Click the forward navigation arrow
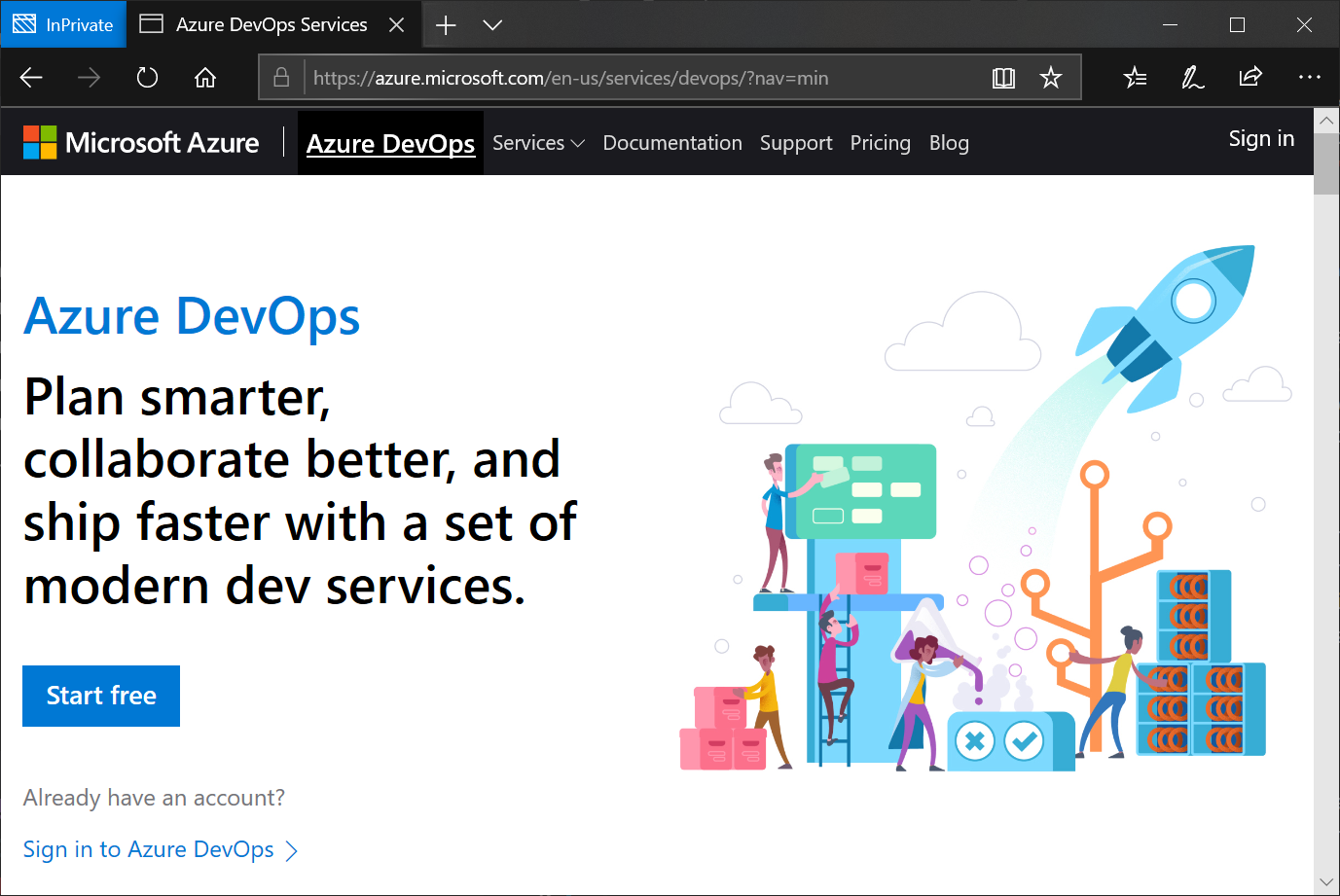Image resolution: width=1340 pixels, height=896 pixels. click(x=89, y=78)
